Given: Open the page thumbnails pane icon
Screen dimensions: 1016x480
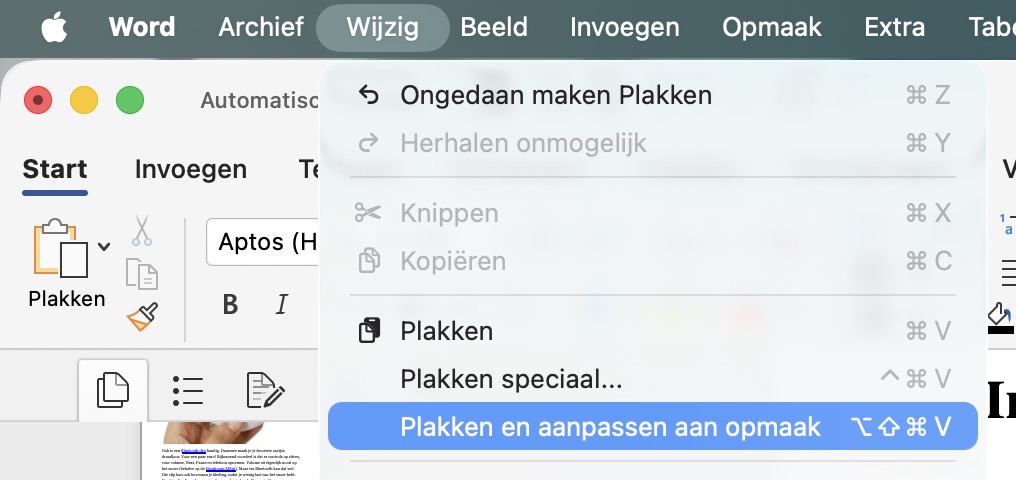Looking at the screenshot, I should pyautogui.click(x=113, y=388).
